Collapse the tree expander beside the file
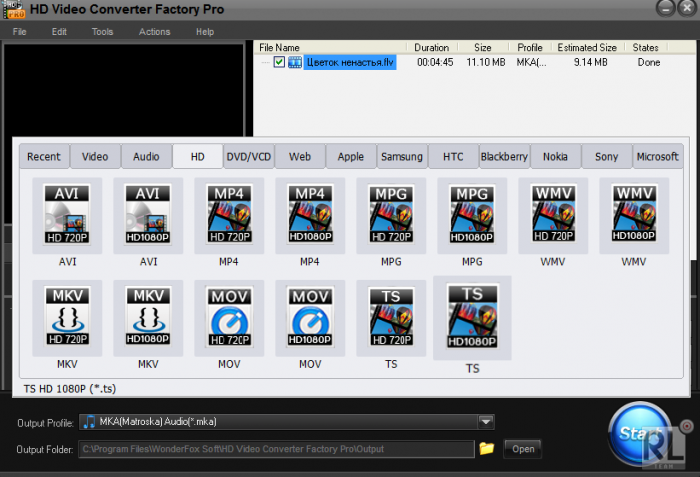The height and width of the screenshot is (477, 700). 266,62
